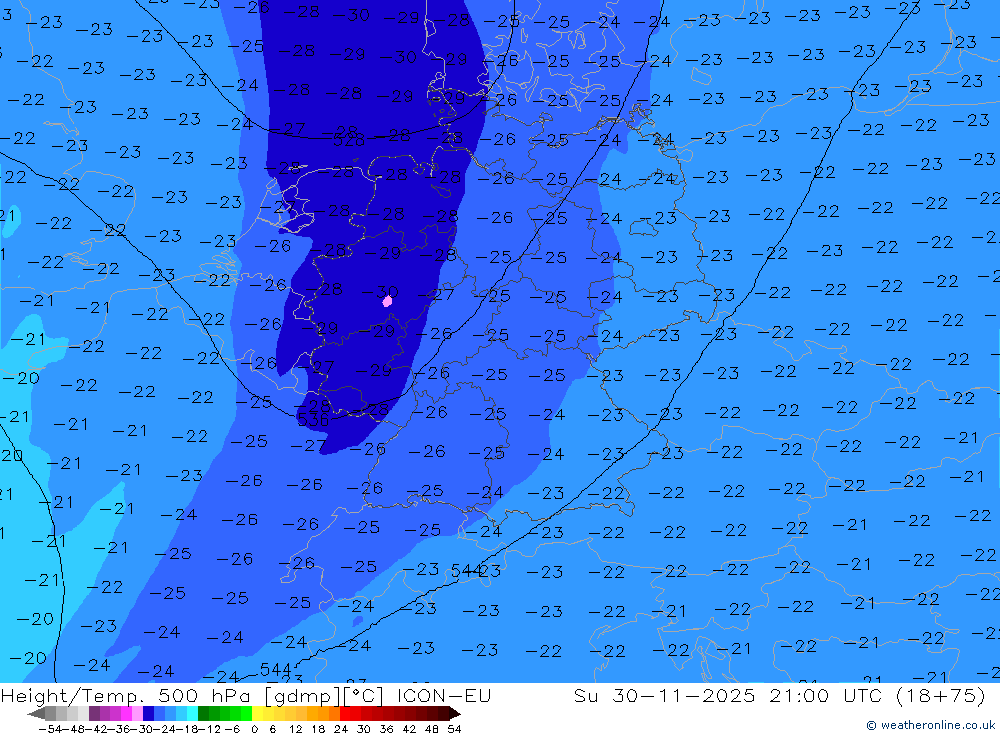The image size is (1000, 733).
Task: Click the forecast date Su 30-11-2025
Action: point(665,695)
